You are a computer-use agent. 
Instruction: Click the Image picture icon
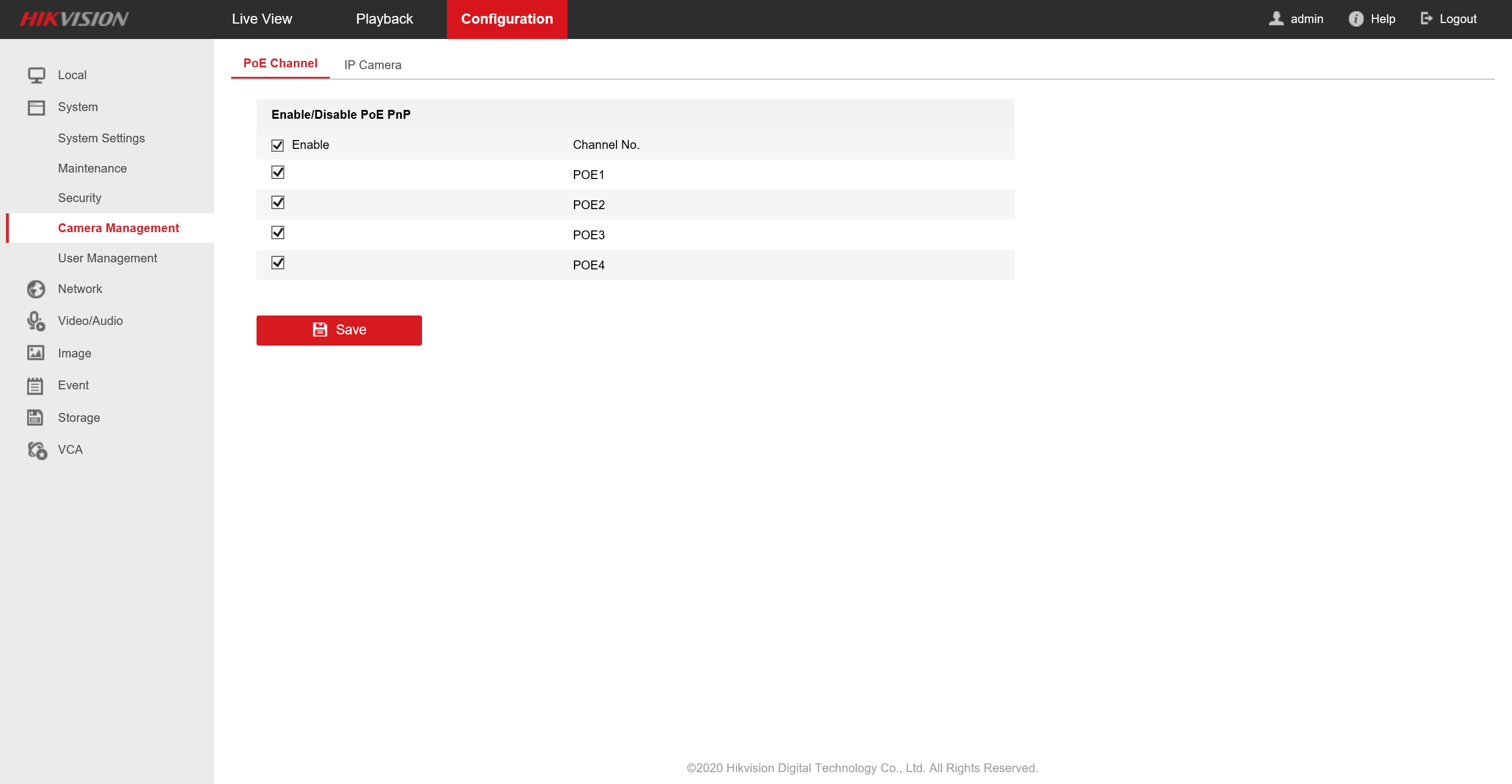pyautogui.click(x=36, y=353)
